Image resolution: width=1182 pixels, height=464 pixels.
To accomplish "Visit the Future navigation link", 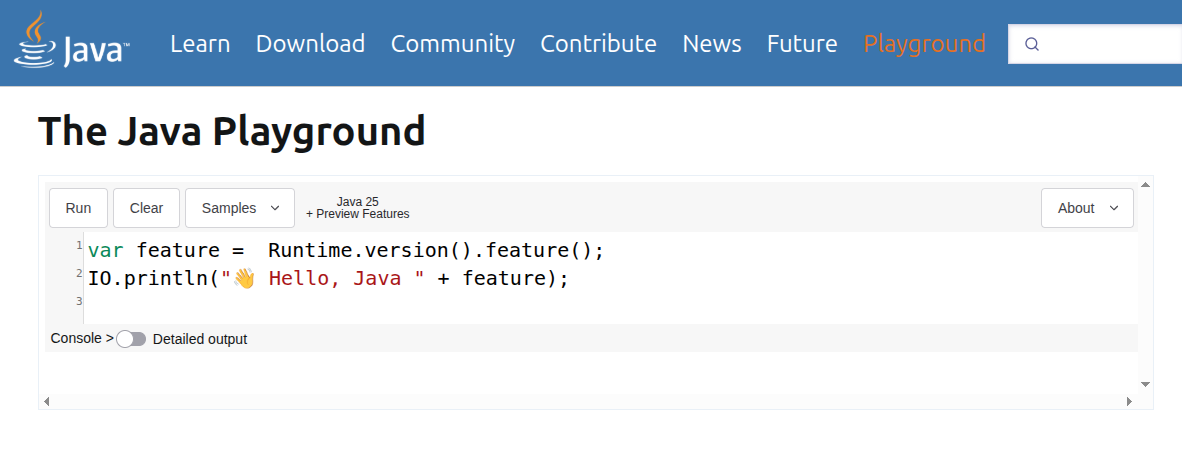I will [x=802, y=44].
